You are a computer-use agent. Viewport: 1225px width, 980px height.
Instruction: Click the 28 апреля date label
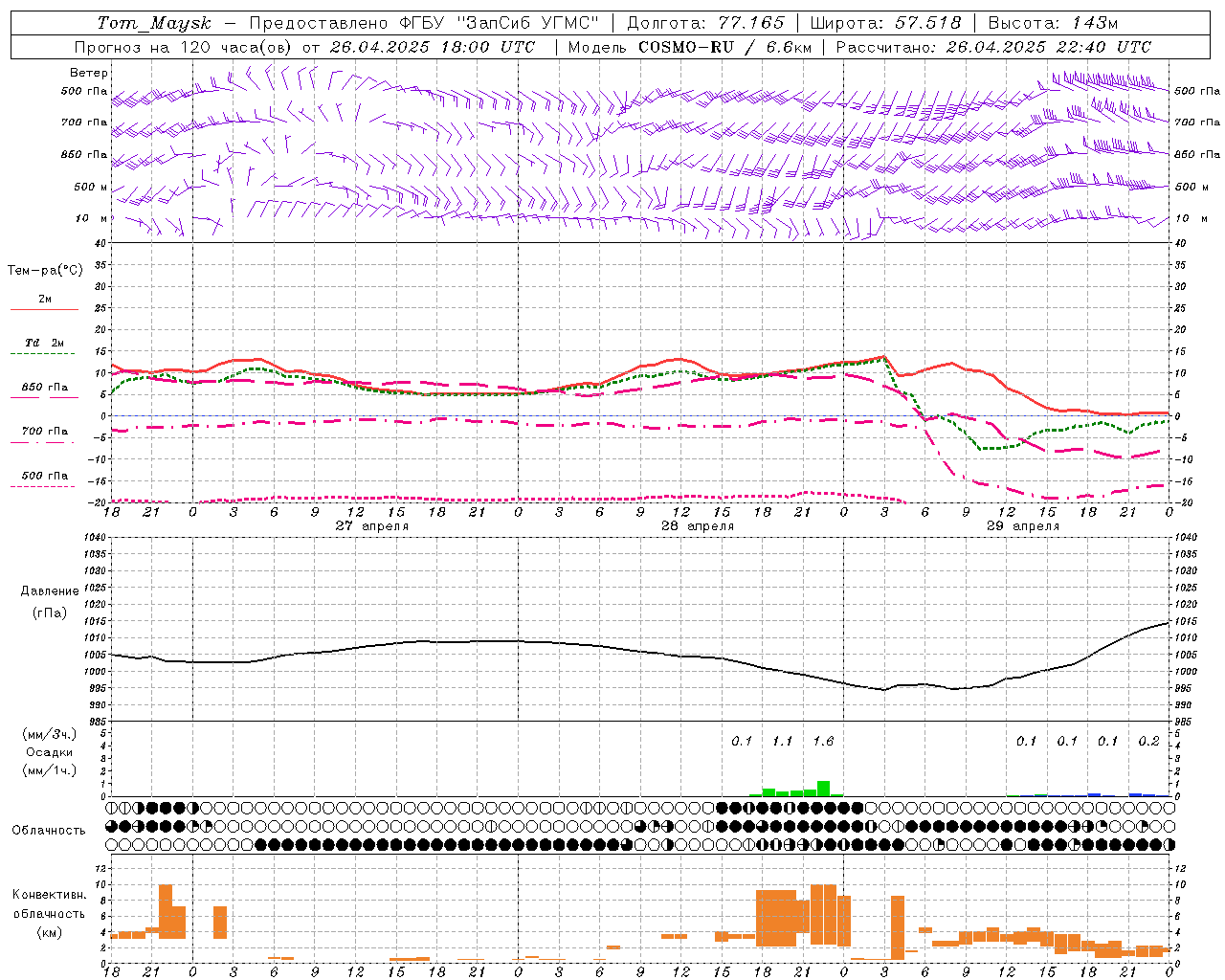tap(698, 526)
